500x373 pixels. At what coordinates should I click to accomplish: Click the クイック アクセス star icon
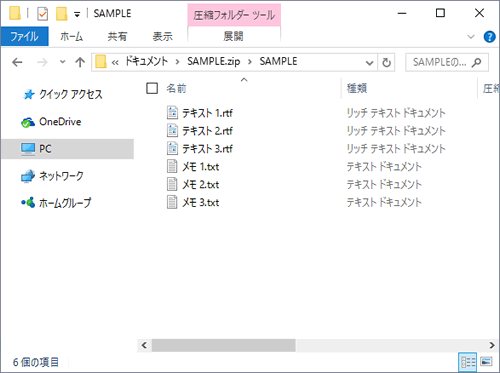(x=29, y=95)
